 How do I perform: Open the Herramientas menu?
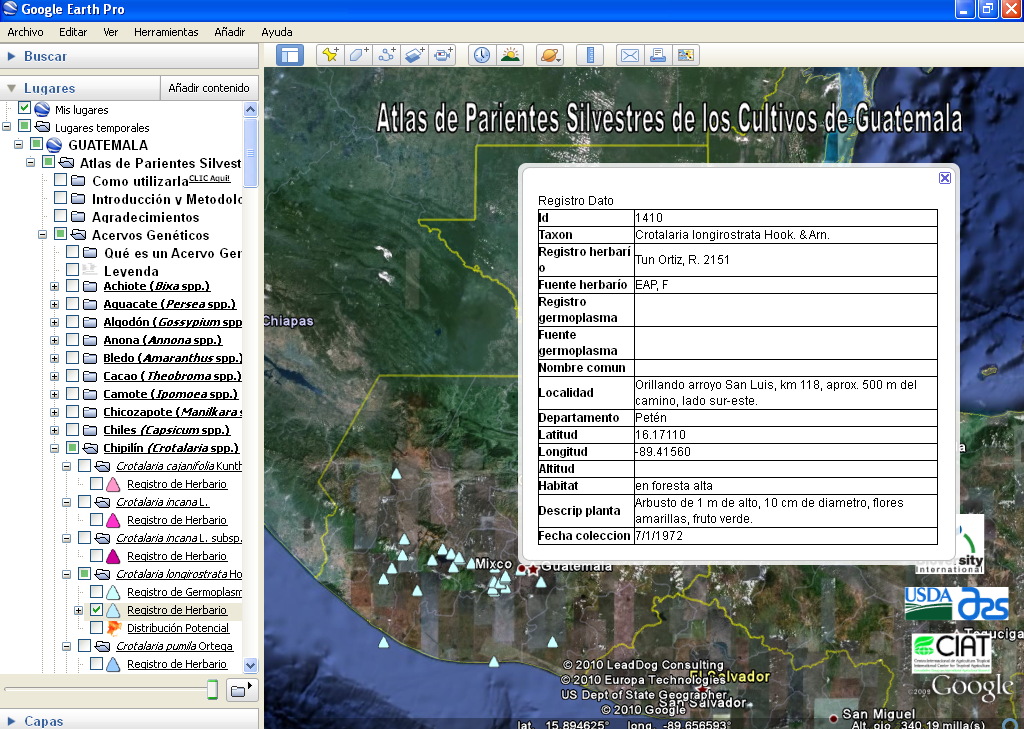(x=166, y=32)
